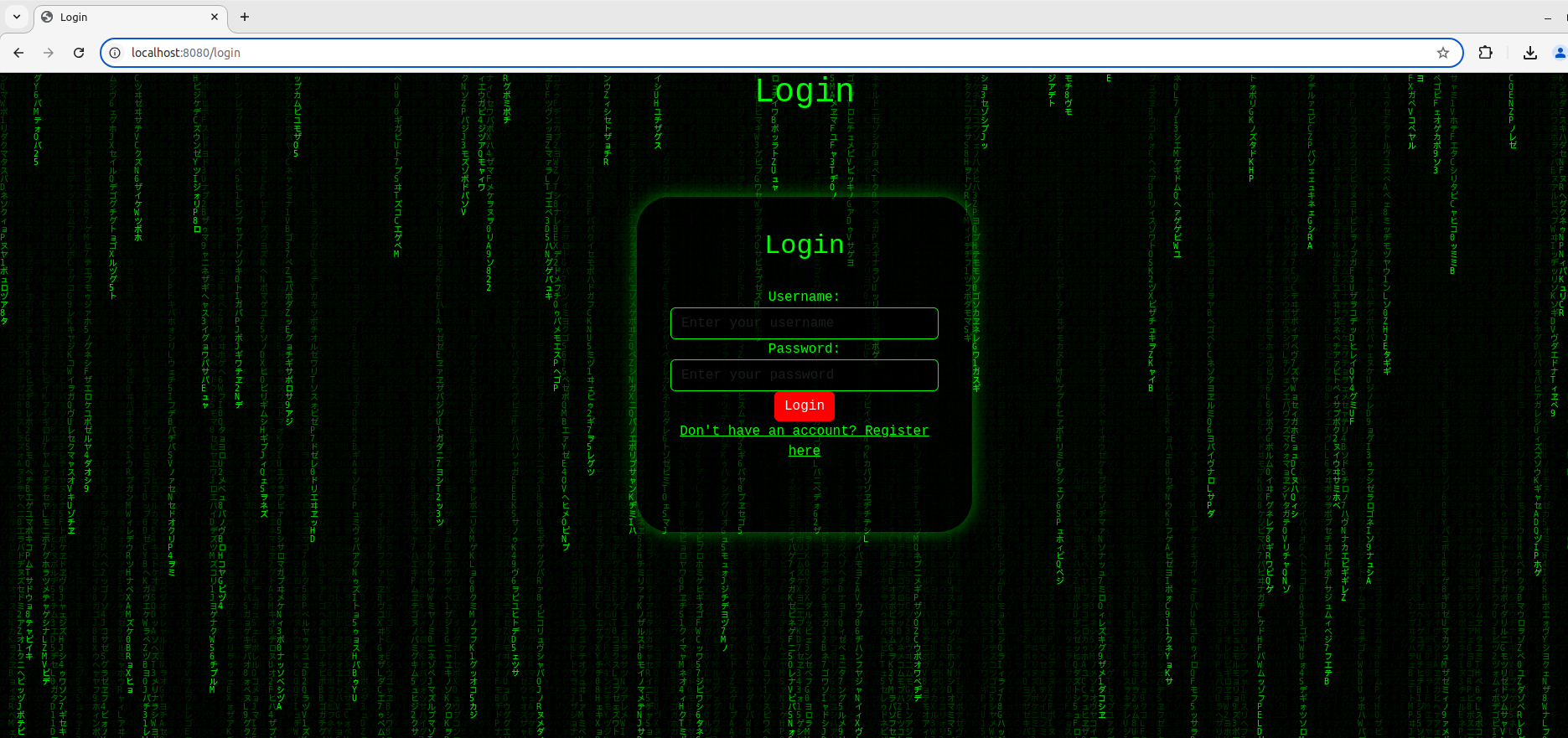Image resolution: width=1568 pixels, height=738 pixels.
Task: Open the downloads icon
Action: click(x=1530, y=53)
